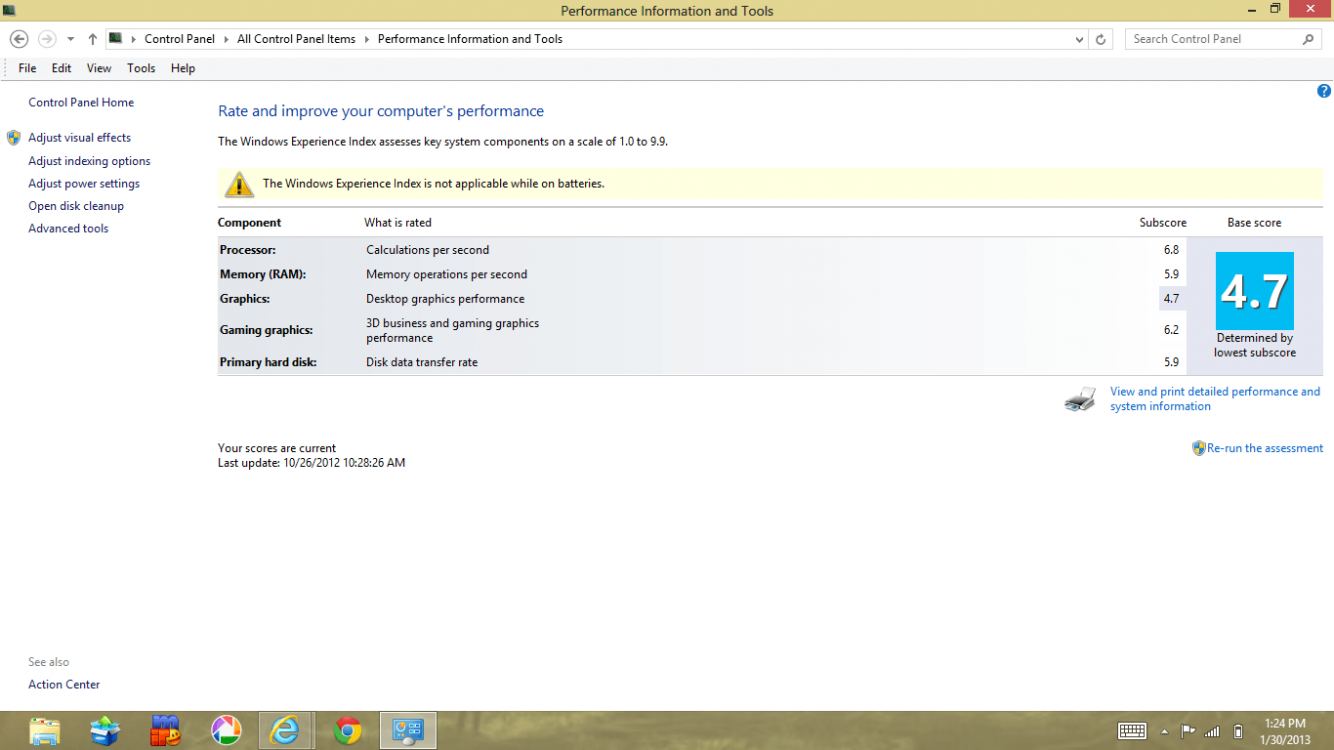Select the Control Panel breadcrumb
The width and height of the screenshot is (1334, 750).
(180, 39)
